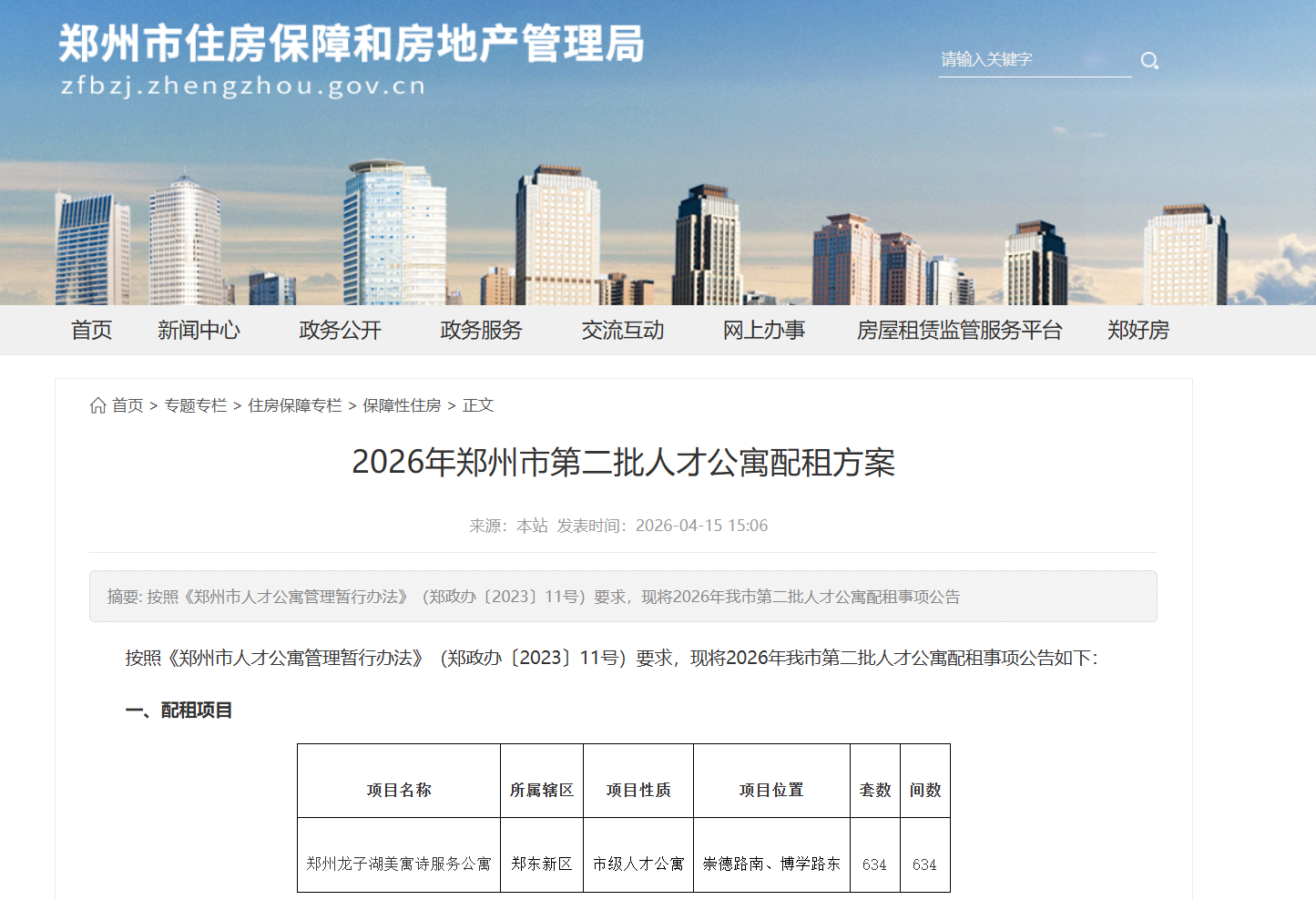Type in the keyword search field

(1034, 60)
